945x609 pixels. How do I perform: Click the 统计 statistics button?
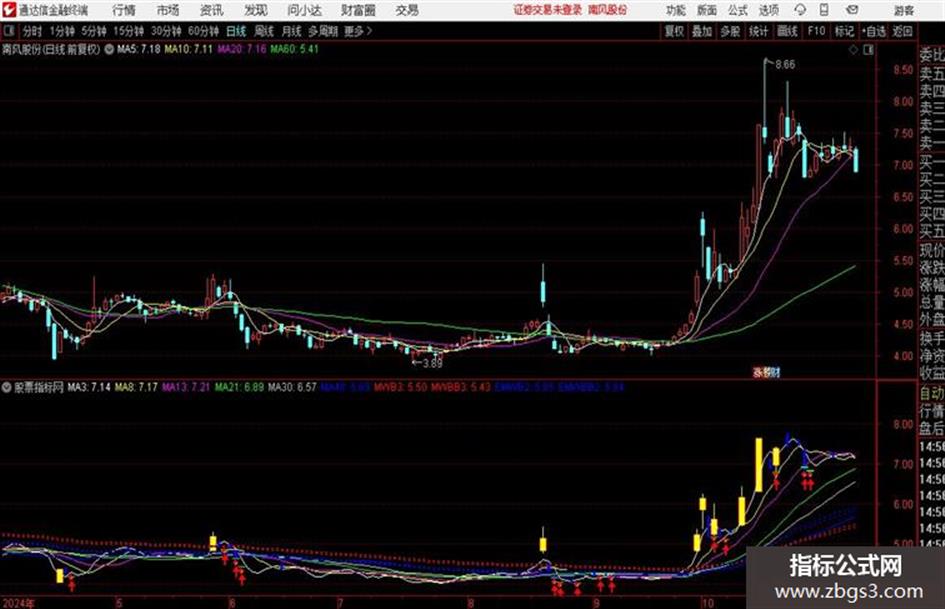759,31
